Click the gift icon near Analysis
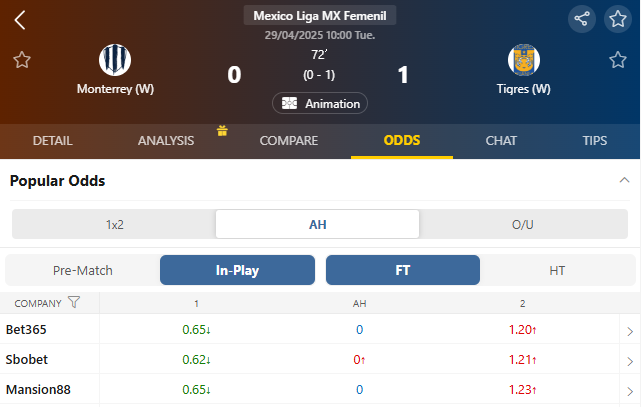 pos(223,130)
